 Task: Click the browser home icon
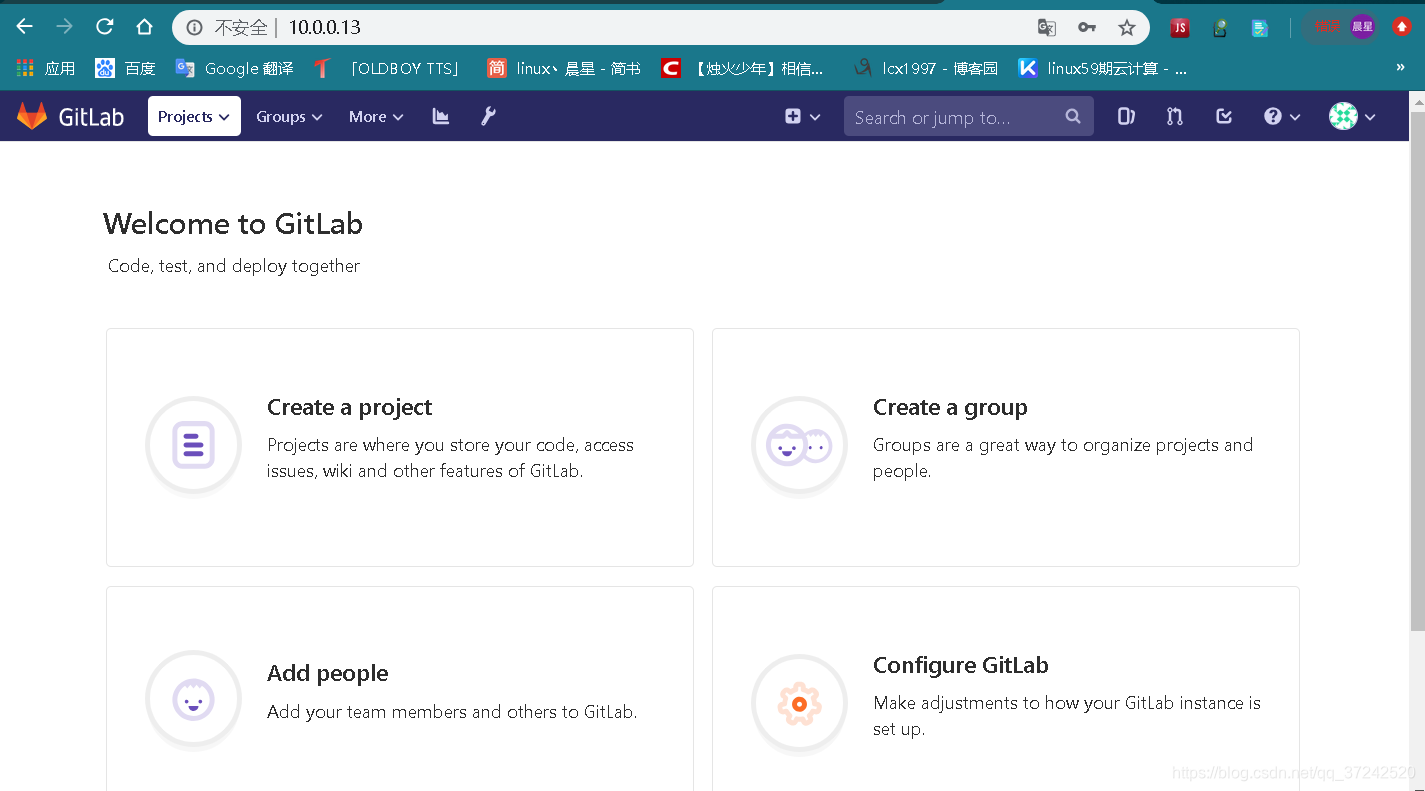pos(144,27)
